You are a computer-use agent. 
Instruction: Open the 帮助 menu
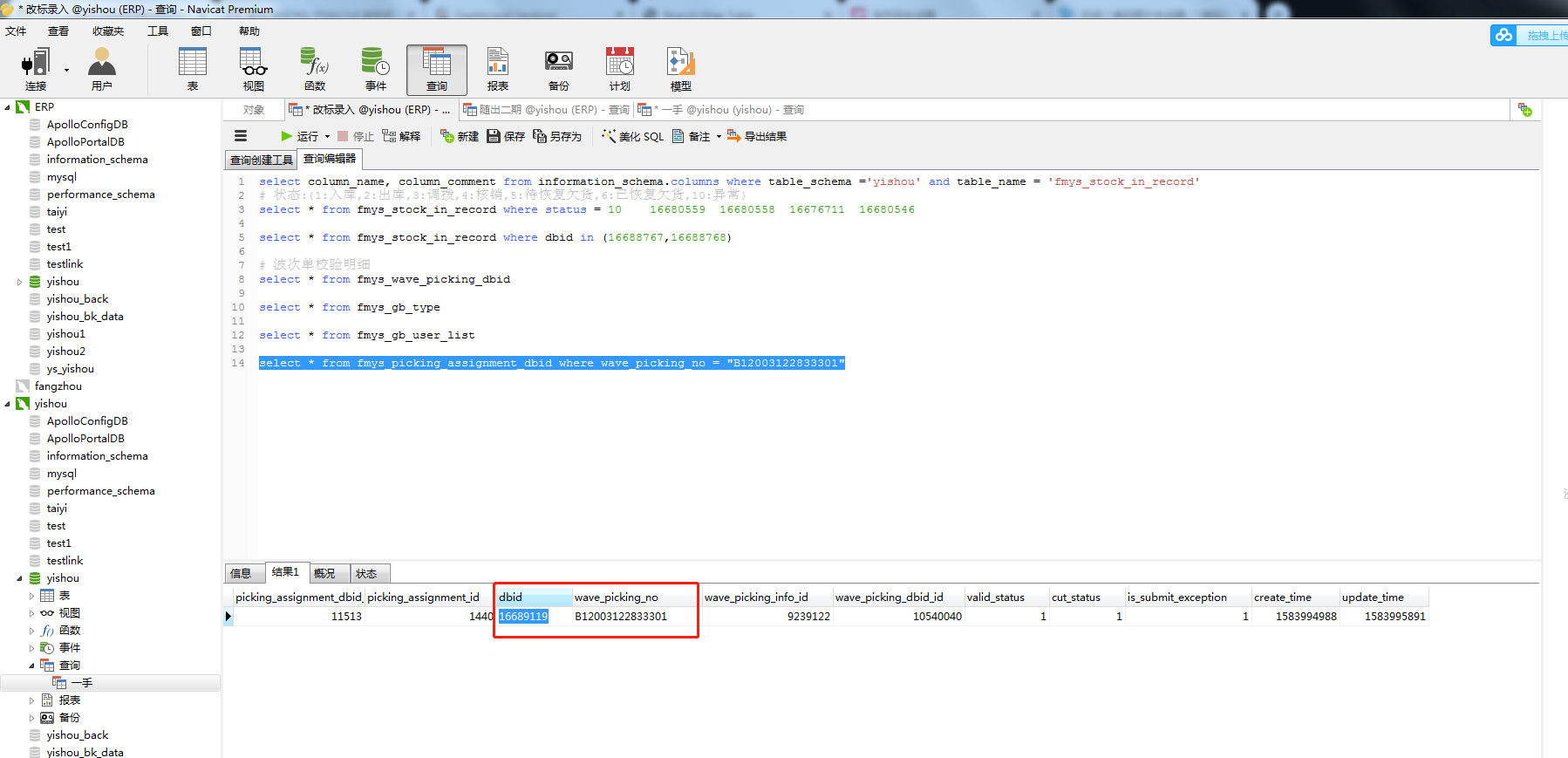249,31
